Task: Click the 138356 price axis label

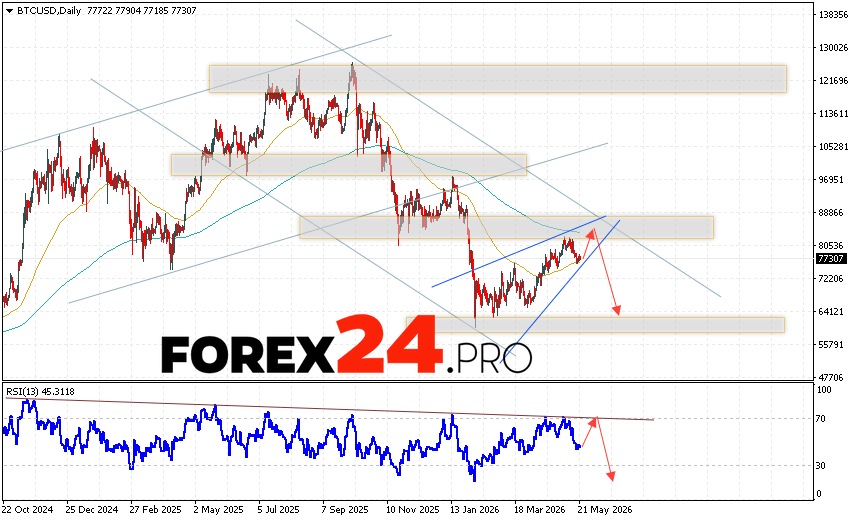Action: pos(833,15)
